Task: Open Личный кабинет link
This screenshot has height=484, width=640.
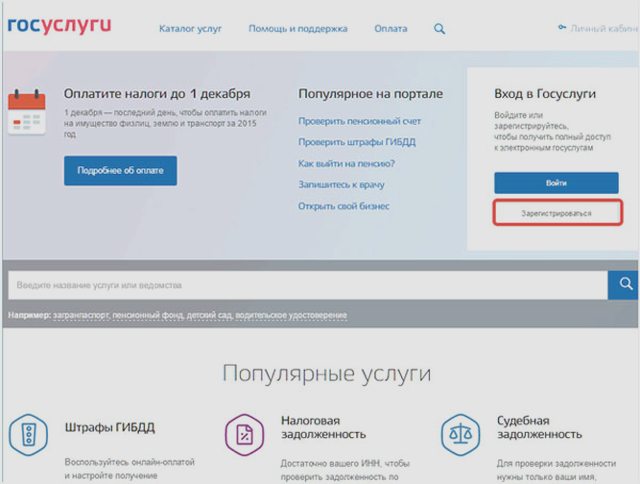Action: click(x=604, y=29)
